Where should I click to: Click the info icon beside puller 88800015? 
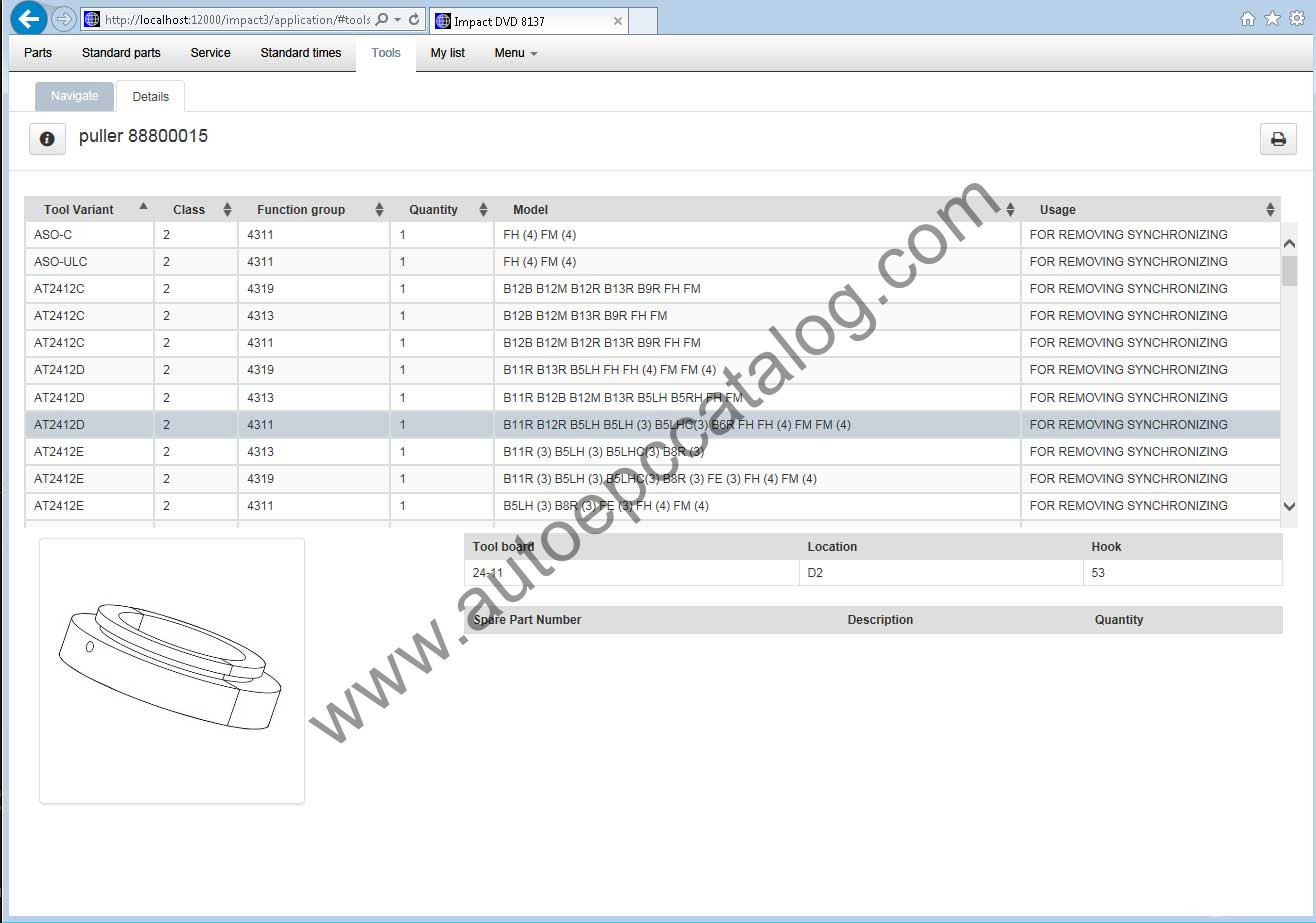pyautogui.click(x=47, y=139)
